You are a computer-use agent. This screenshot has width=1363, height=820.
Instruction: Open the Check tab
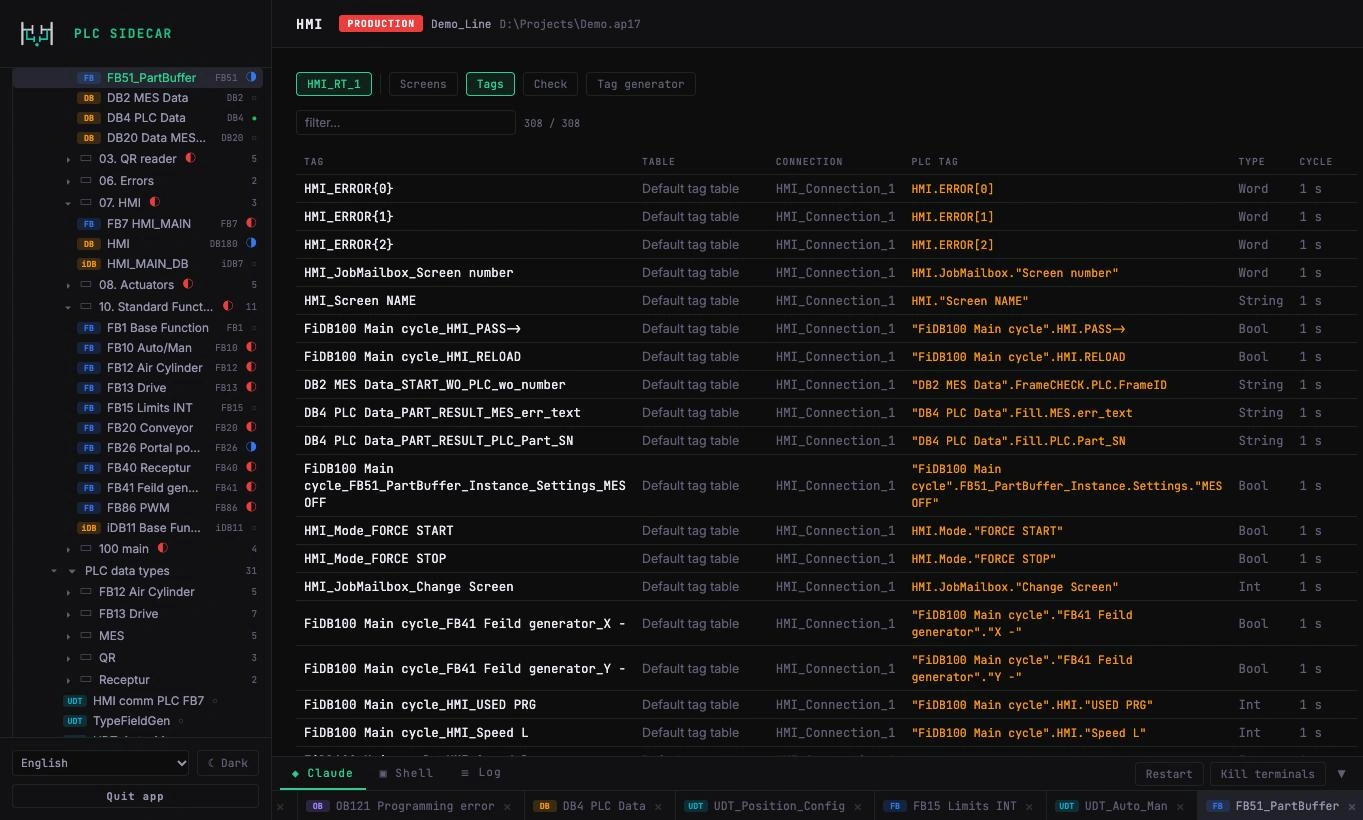click(550, 84)
